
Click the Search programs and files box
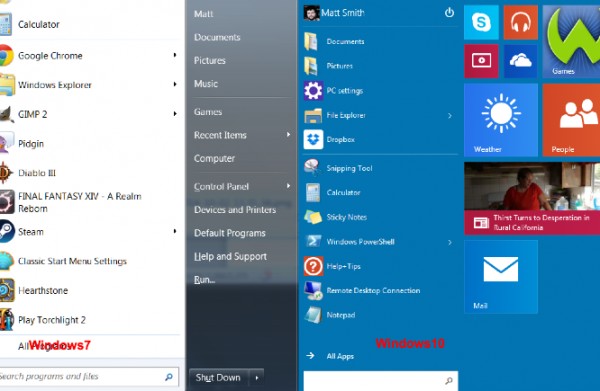pyautogui.click(x=89, y=377)
